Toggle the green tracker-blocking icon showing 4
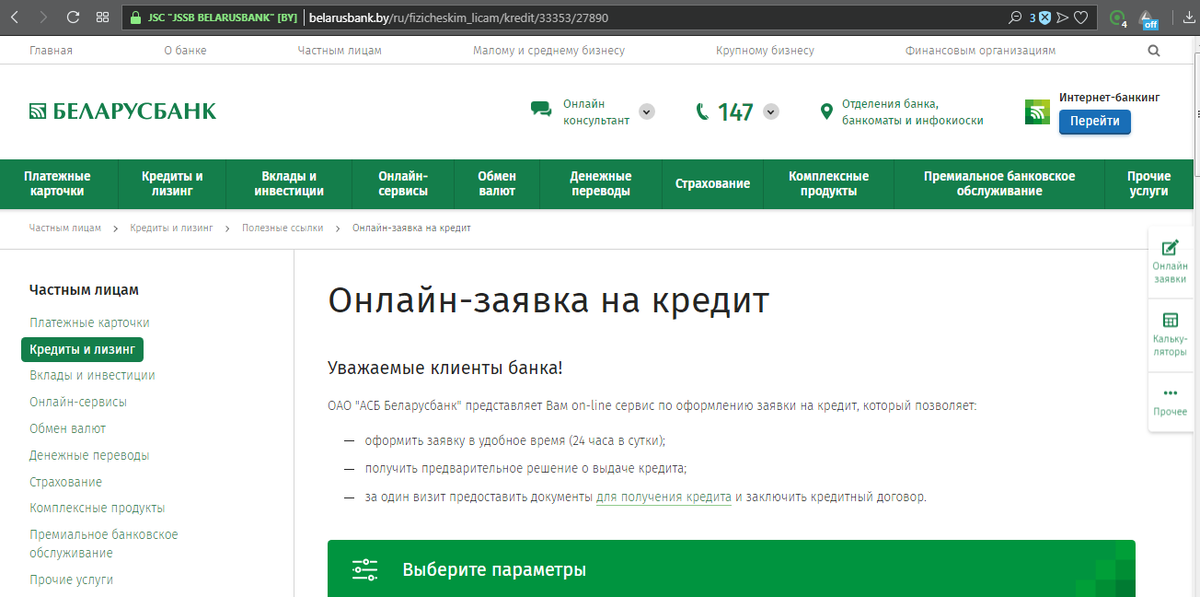 click(1116, 15)
